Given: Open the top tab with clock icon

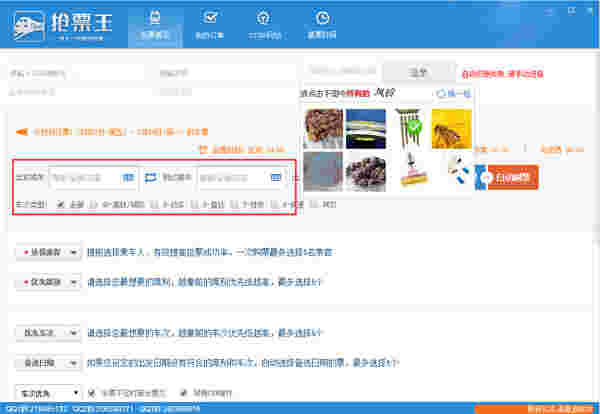Looking at the screenshot, I should (322, 25).
